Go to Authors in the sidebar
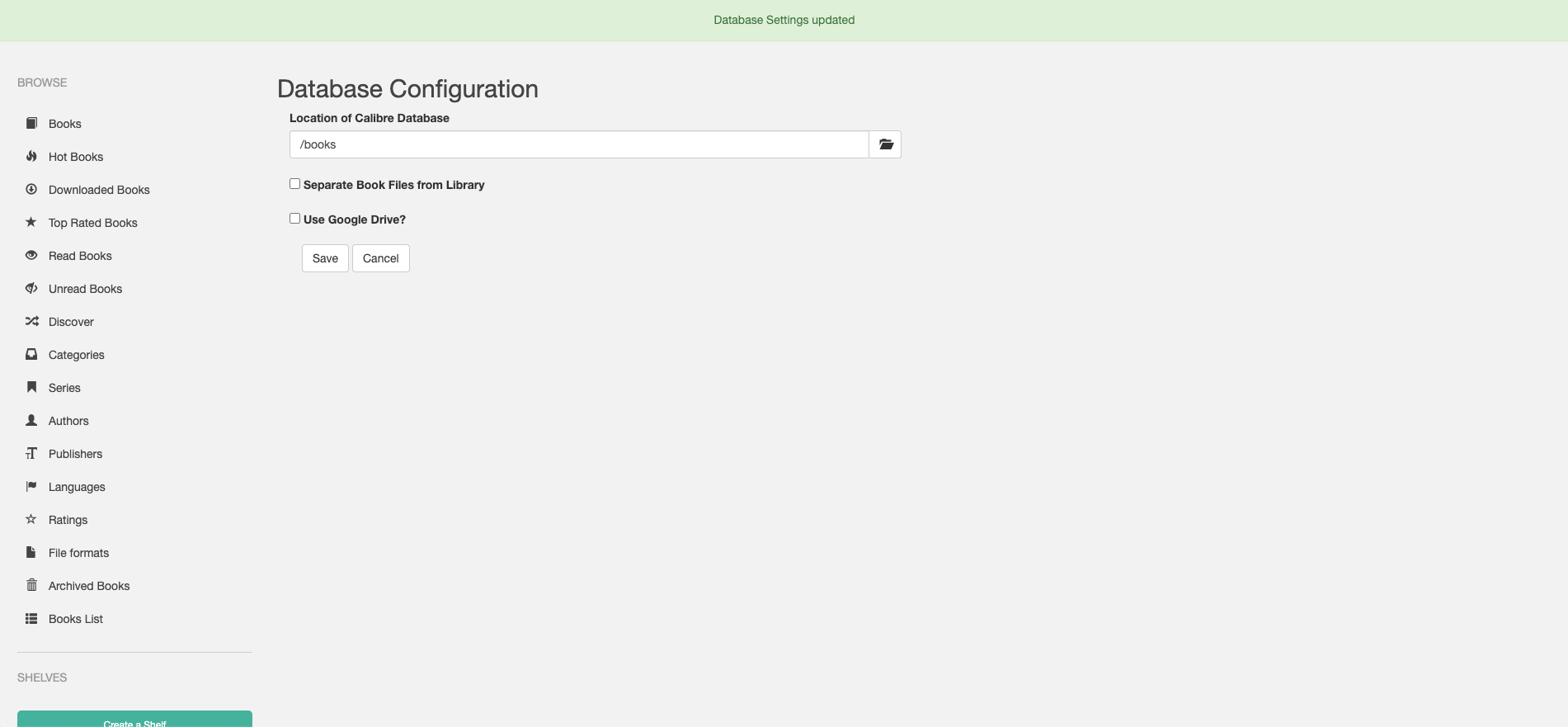This screenshot has height=727, width=1568. tap(68, 421)
